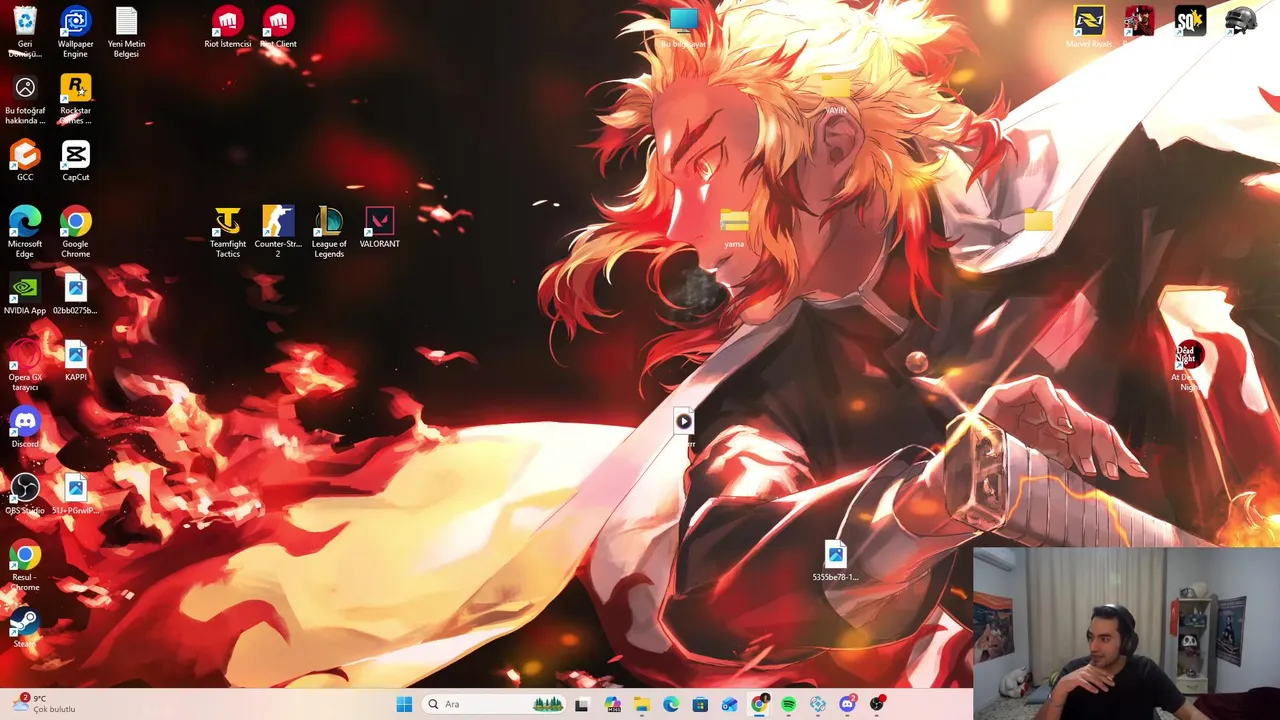Launch Marvel Rivals shortcut
Viewport: 1280px width, 720px height.
tap(1089, 21)
